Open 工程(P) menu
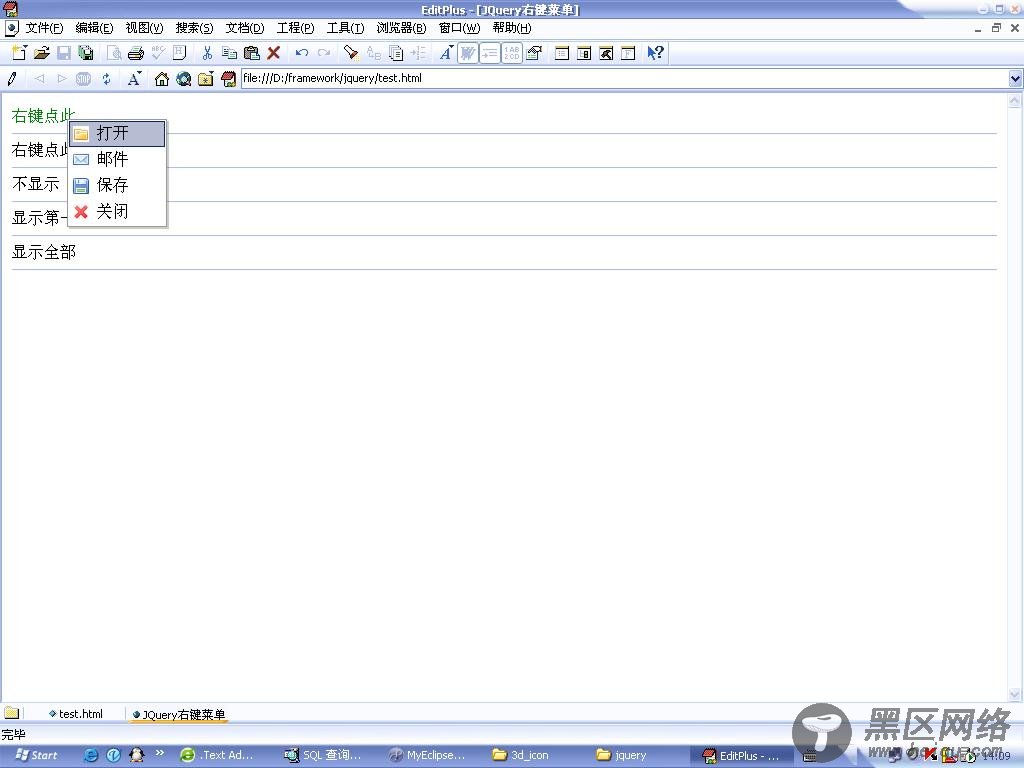The width and height of the screenshot is (1024, 768). [x=295, y=28]
